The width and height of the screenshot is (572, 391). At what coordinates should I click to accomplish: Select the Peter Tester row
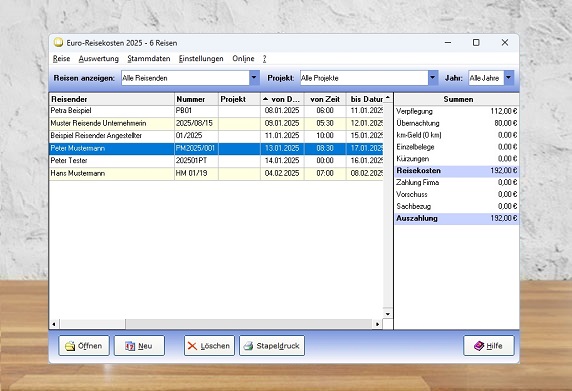click(x=216, y=161)
